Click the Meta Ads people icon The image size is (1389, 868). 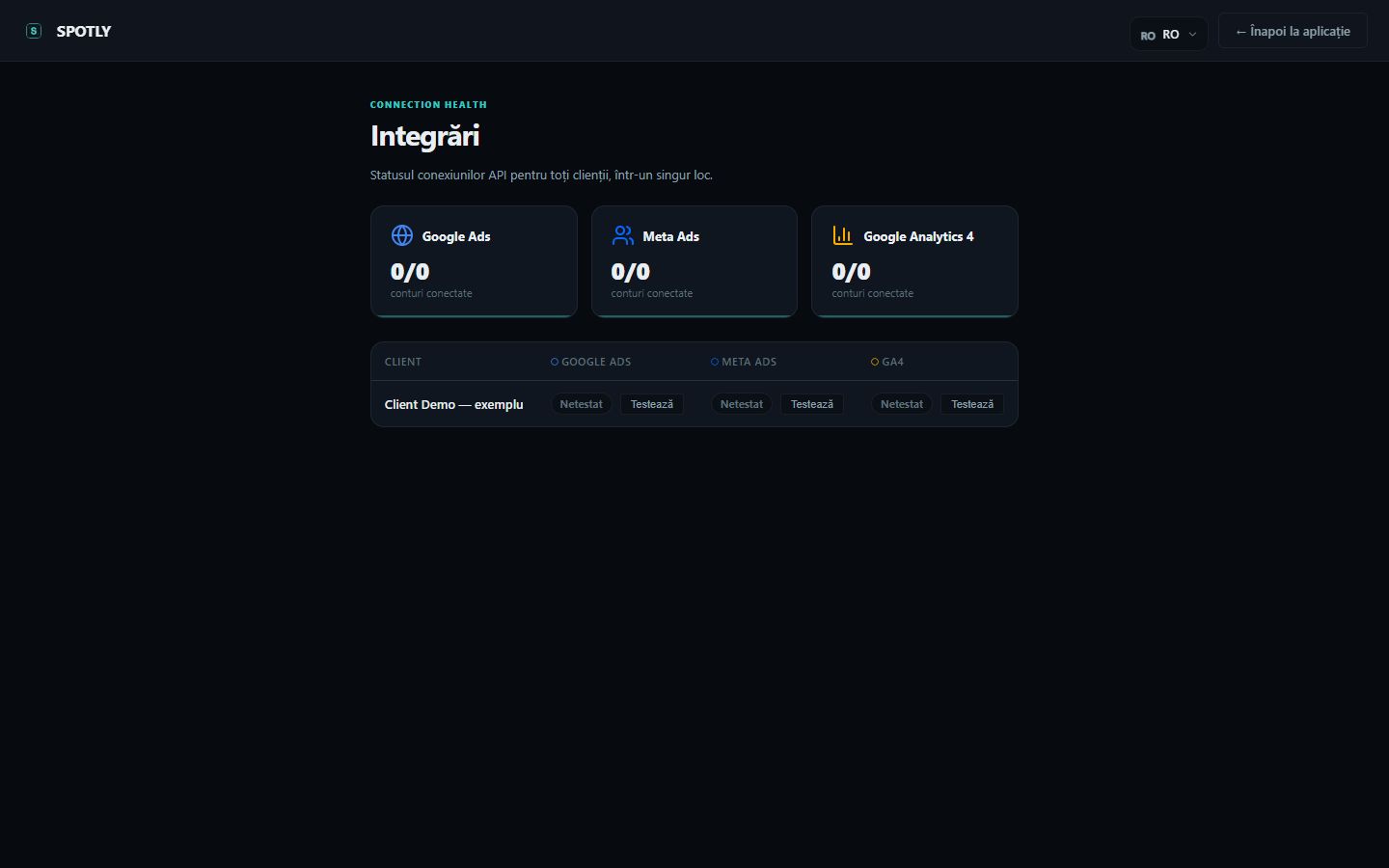click(623, 235)
